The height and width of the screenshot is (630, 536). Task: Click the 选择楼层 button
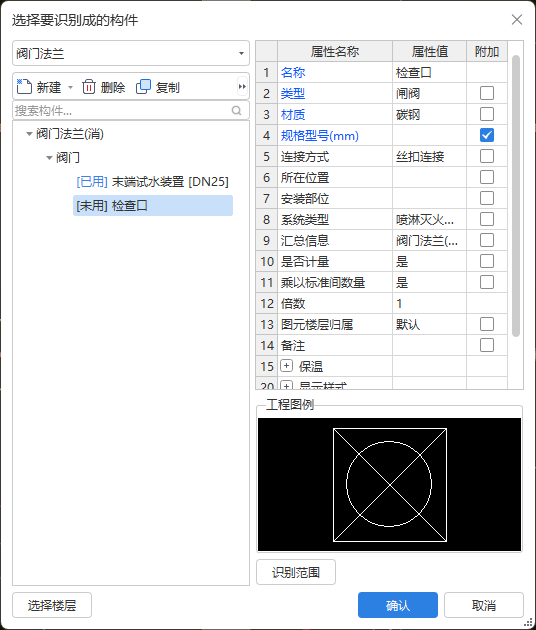point(52,605)
